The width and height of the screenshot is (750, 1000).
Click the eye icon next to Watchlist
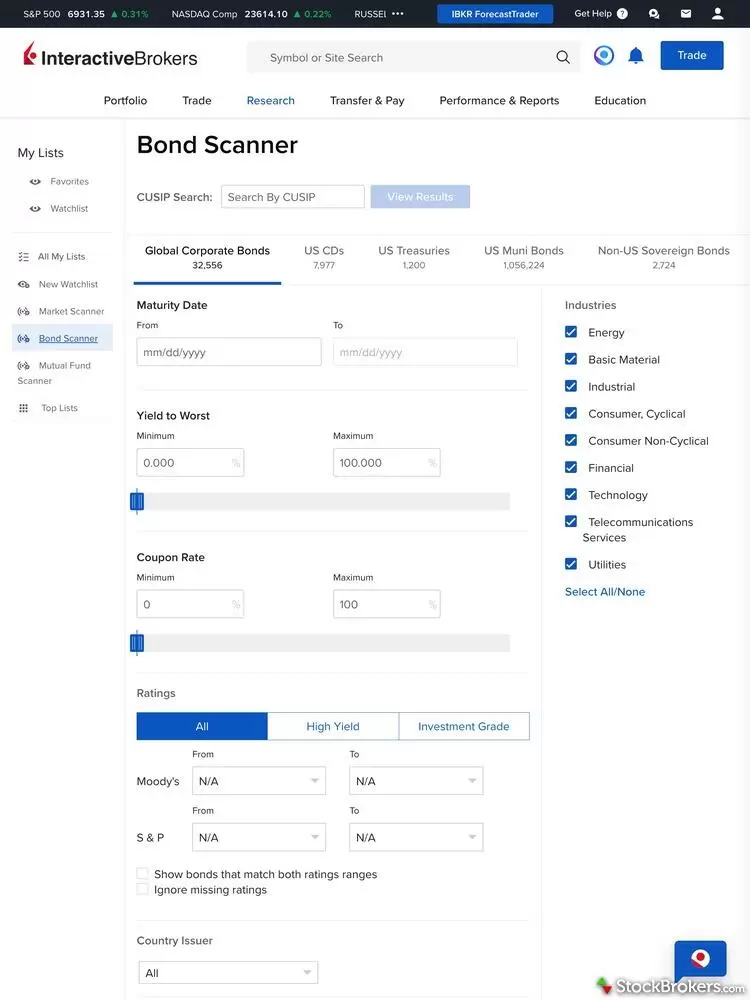coord(35,209)
